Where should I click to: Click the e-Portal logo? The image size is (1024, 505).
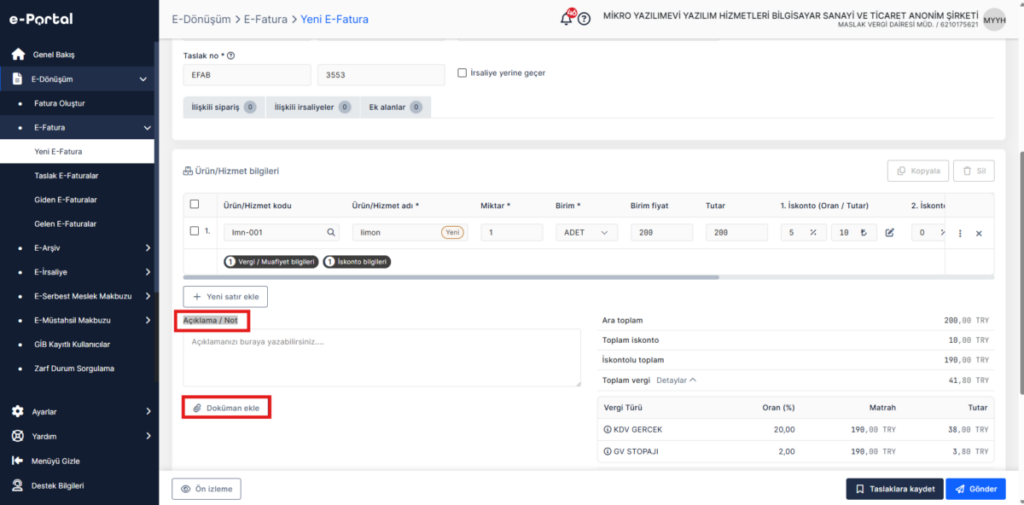click(x=40, y=19)
